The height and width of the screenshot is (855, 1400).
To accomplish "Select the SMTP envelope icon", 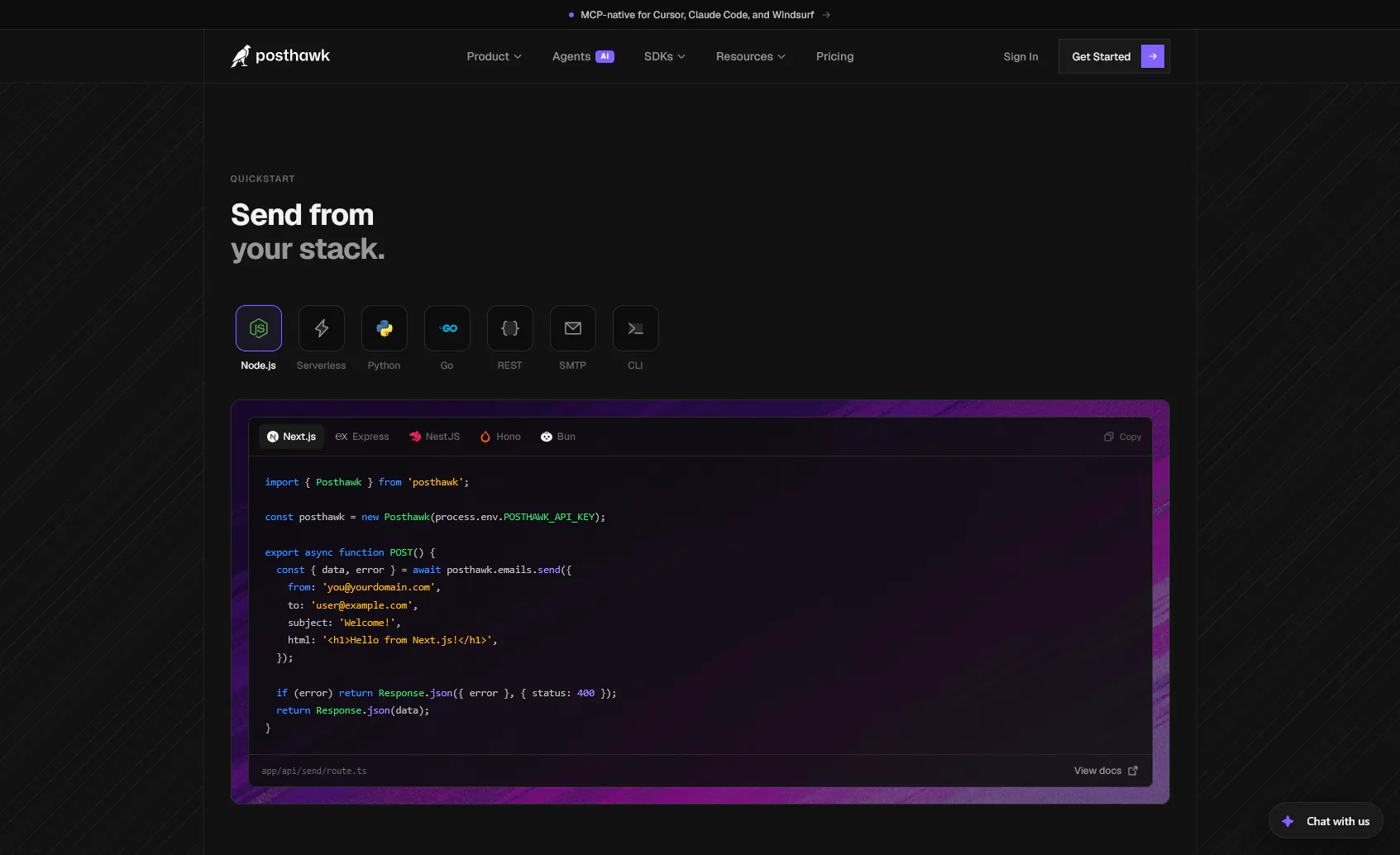I will point(573,328).
